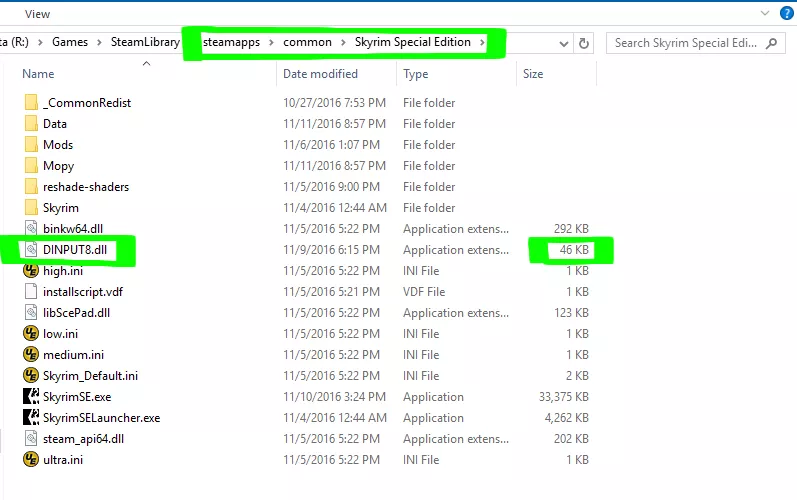Click the reshade-shaders folder name
Screen dimensions: 797x500
pos(86,187)
